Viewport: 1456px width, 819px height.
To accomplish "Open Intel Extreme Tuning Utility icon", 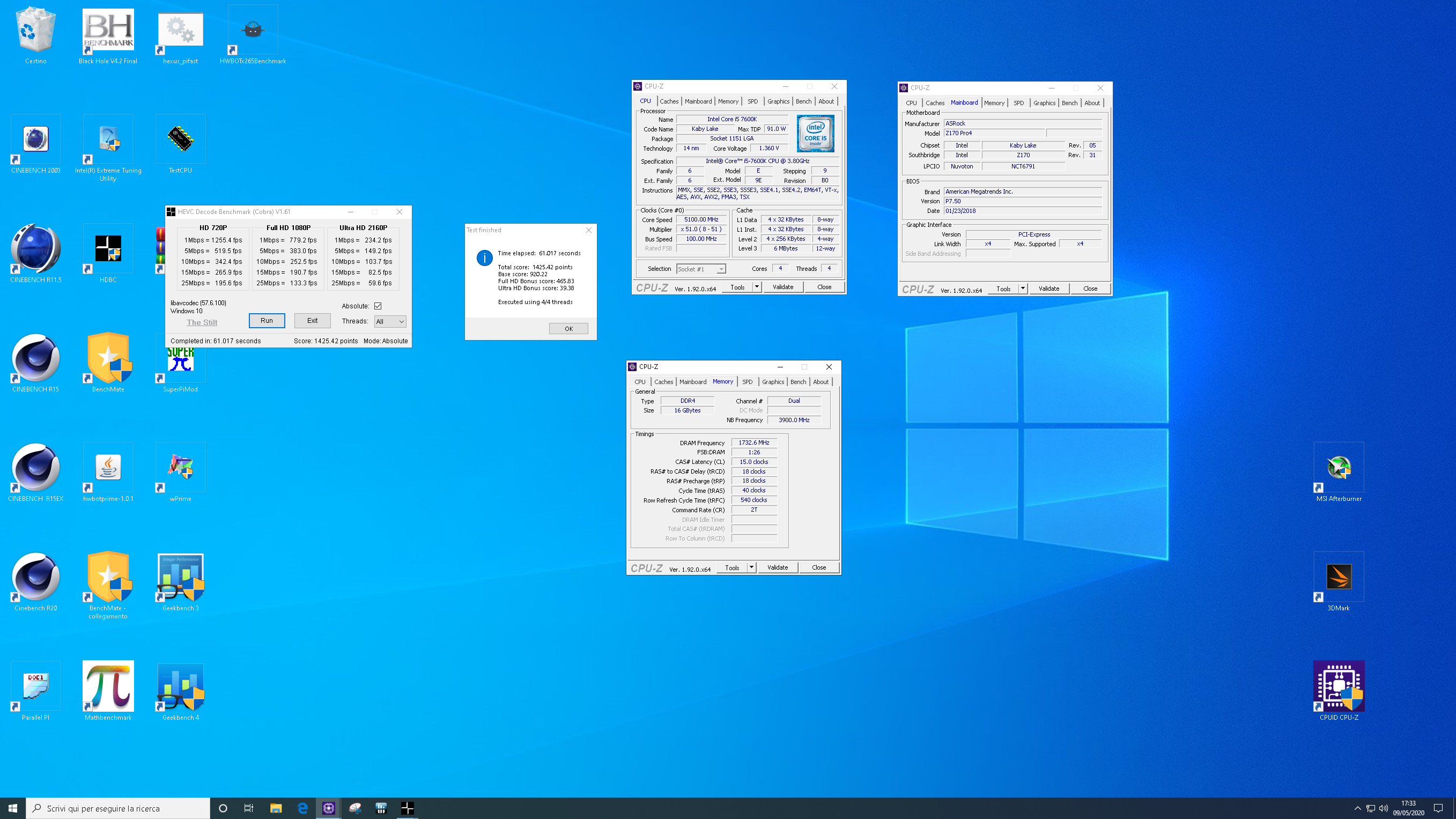I will (108, 148).
